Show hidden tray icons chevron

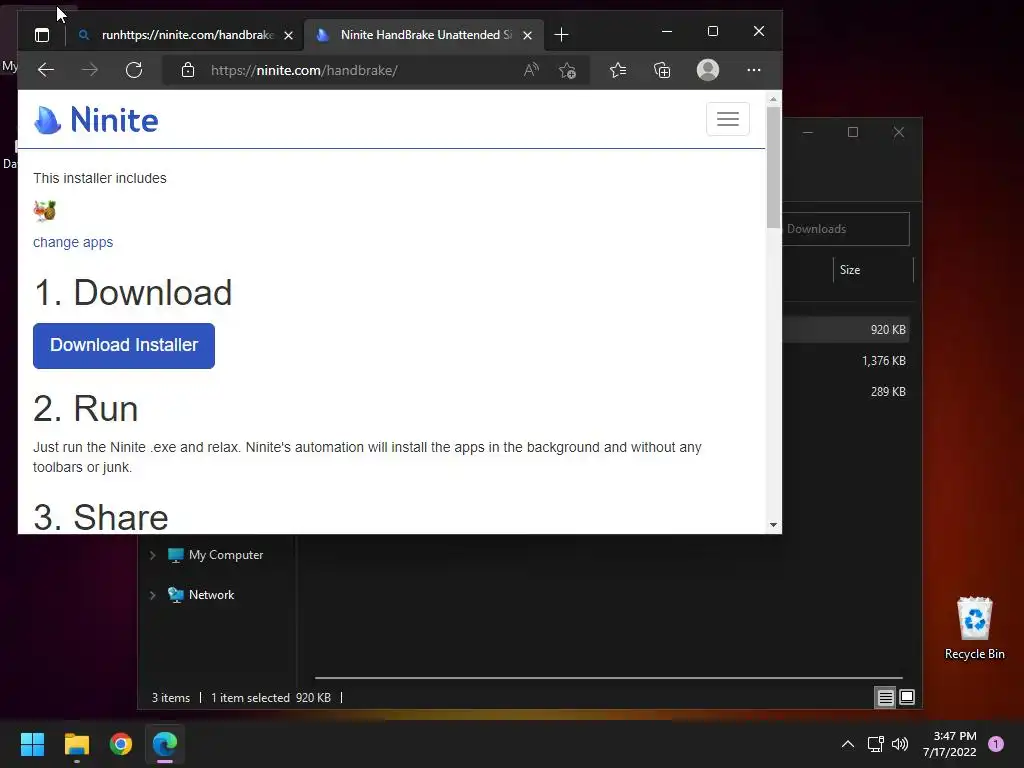click(x=848, y=744)
